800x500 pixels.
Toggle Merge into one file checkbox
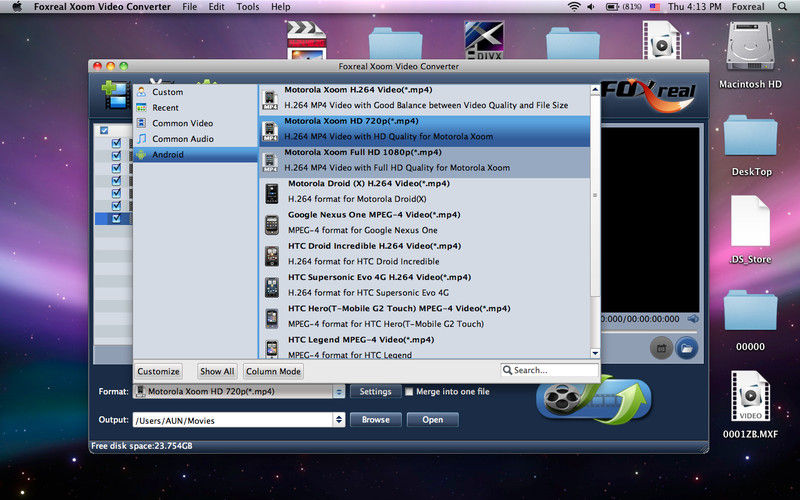[409, 392]
